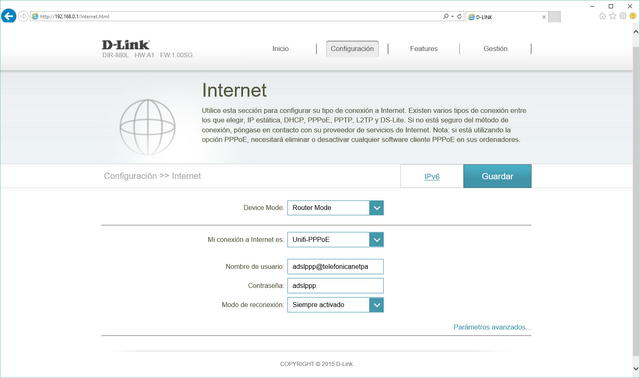Screen dimensions: 640x378
Task: Open the browser home icon
Action: 602,16
